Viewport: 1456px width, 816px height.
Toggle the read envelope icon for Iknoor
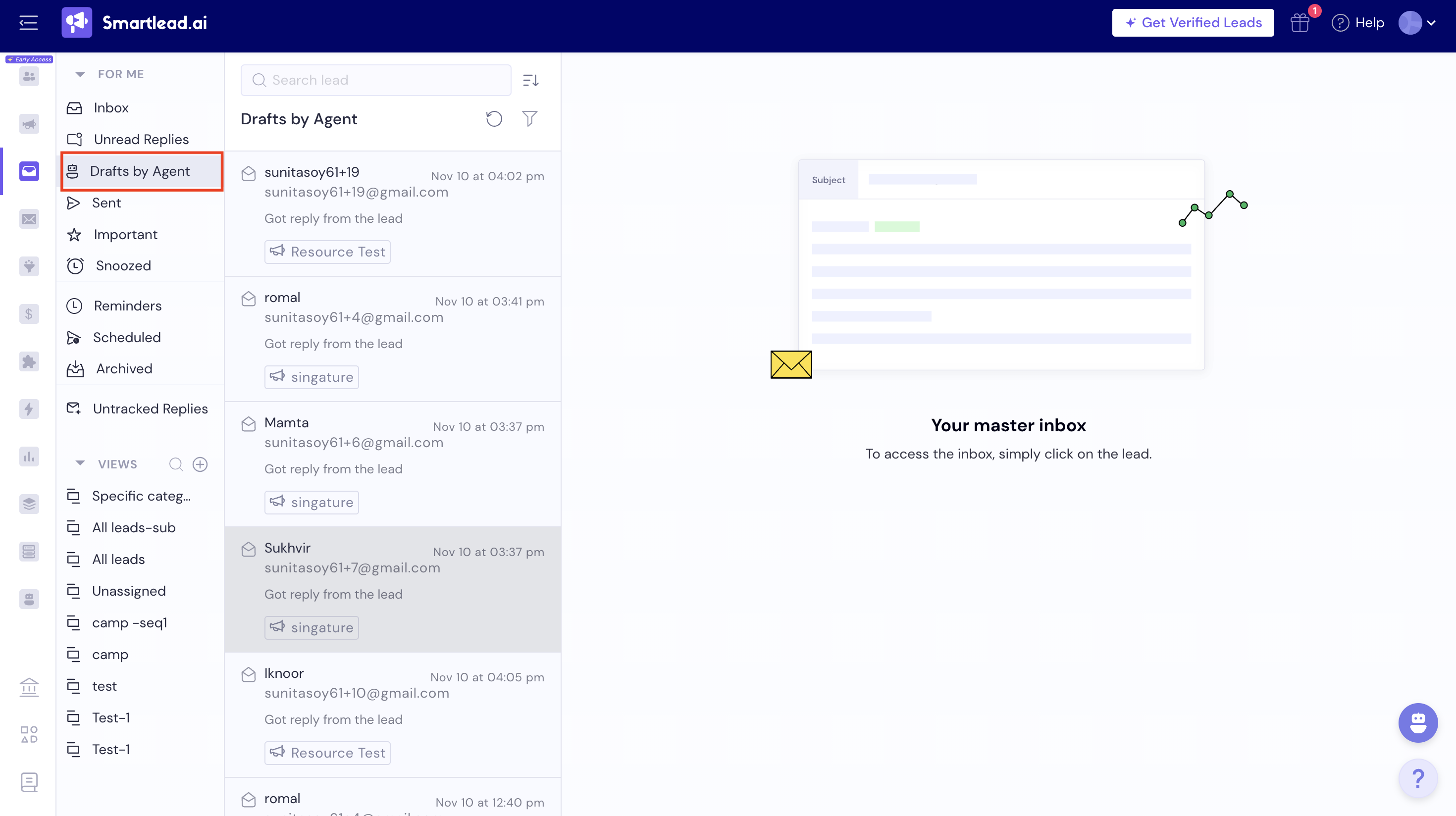tap(249, 674)
